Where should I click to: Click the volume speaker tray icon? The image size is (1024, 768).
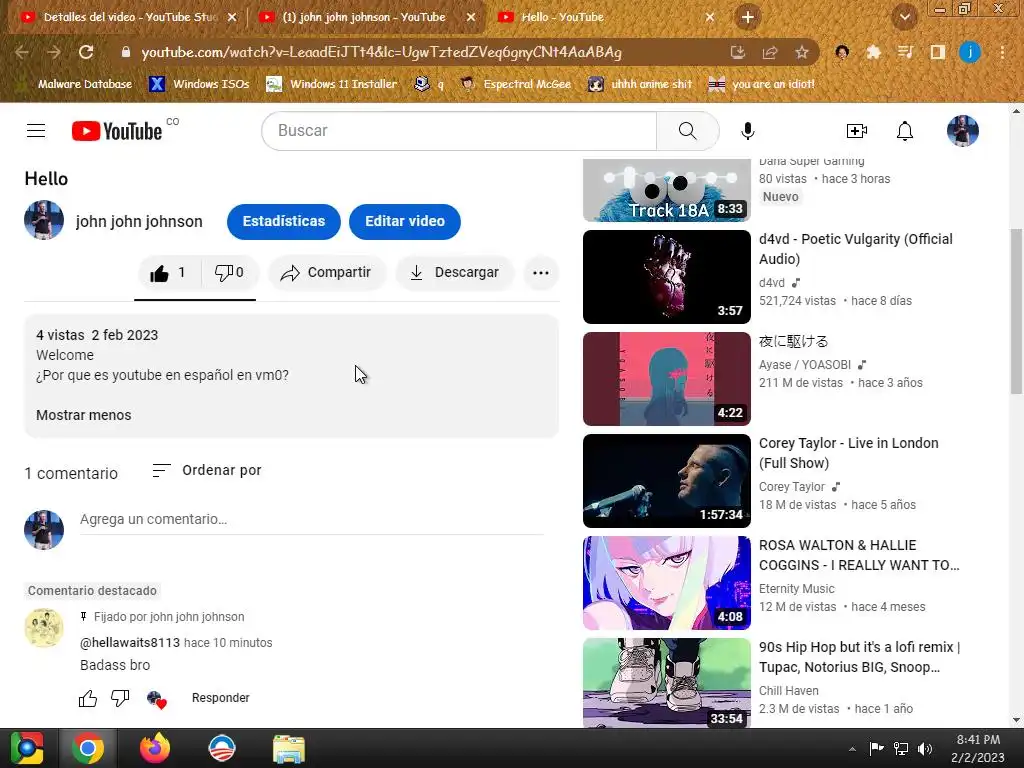tap(925, 748)
